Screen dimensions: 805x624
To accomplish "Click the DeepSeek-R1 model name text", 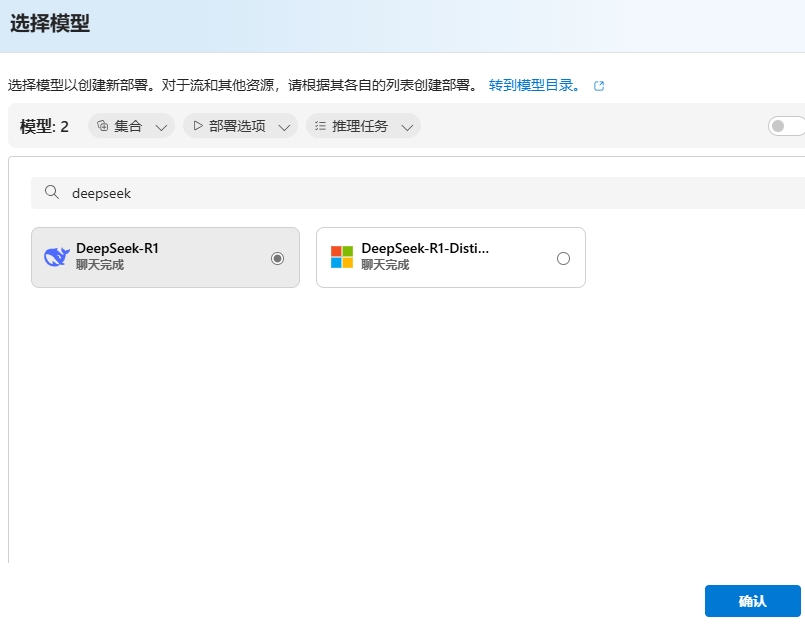I will click(x=118, y=249).
